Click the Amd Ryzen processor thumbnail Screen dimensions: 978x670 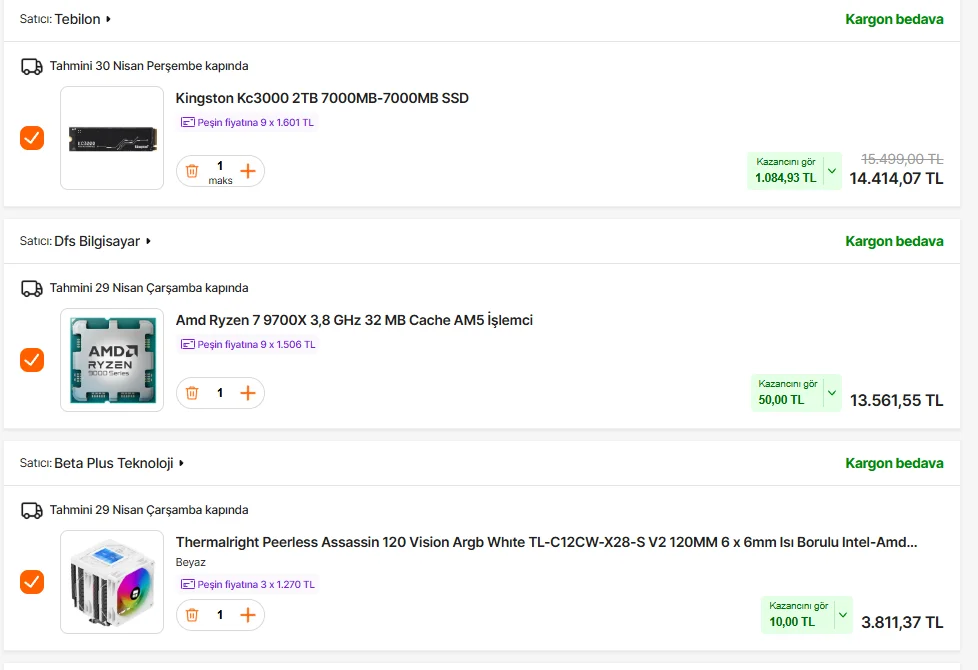click(x=112, y=360)
